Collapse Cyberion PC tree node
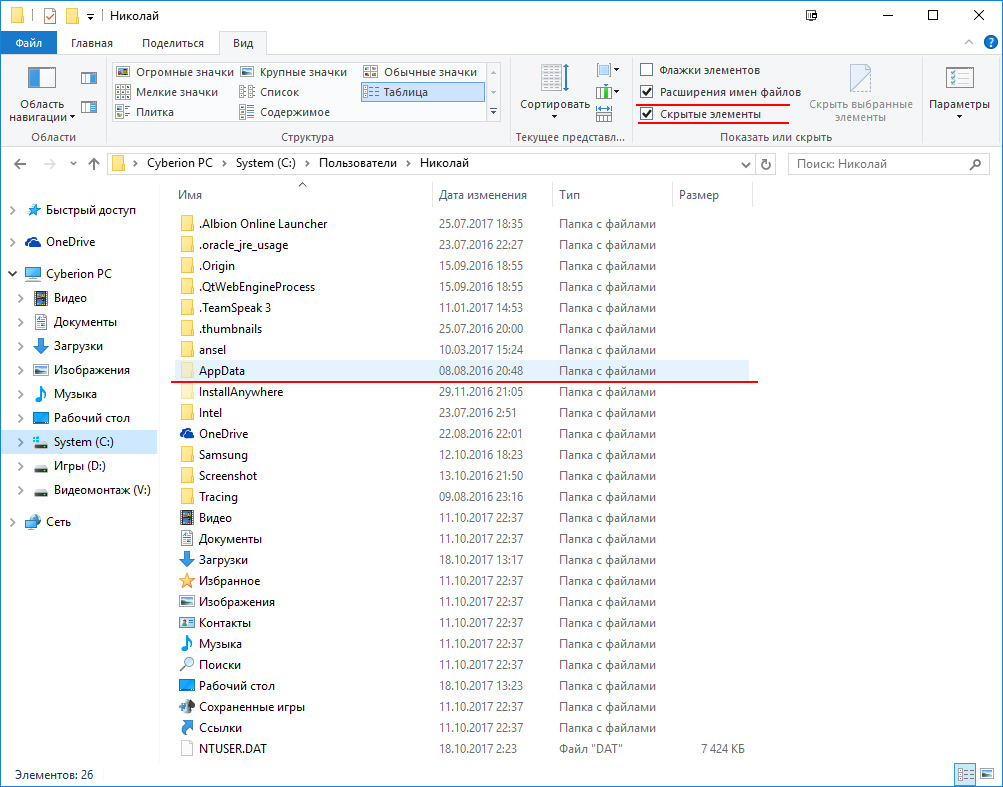1003x787 pixels. 12,274
